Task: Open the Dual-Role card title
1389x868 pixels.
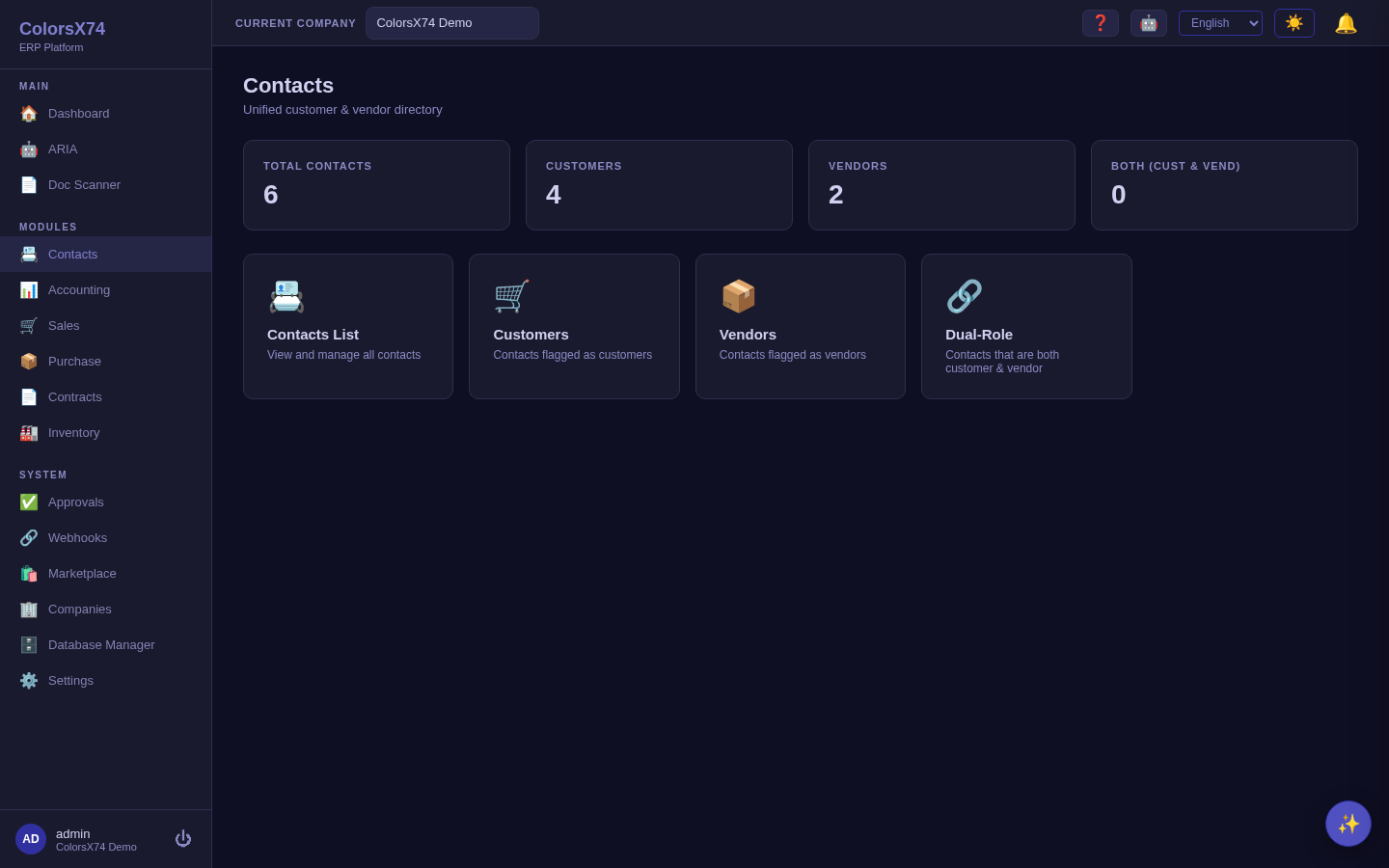Action: [x=979, y=335]
